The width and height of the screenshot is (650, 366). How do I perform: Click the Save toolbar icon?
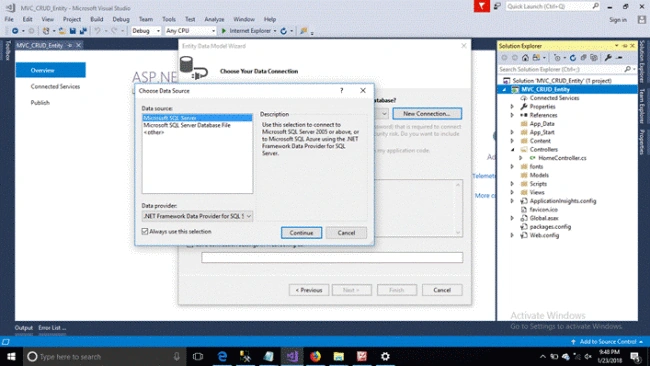point(73,31)
